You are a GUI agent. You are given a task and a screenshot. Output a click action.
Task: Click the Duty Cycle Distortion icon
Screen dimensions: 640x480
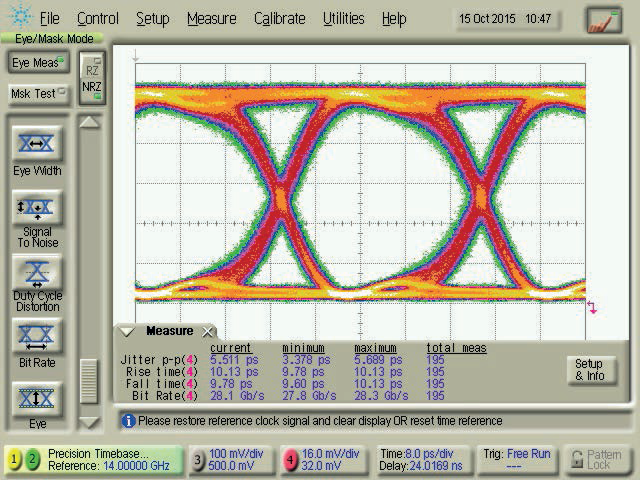pos(37,272)
